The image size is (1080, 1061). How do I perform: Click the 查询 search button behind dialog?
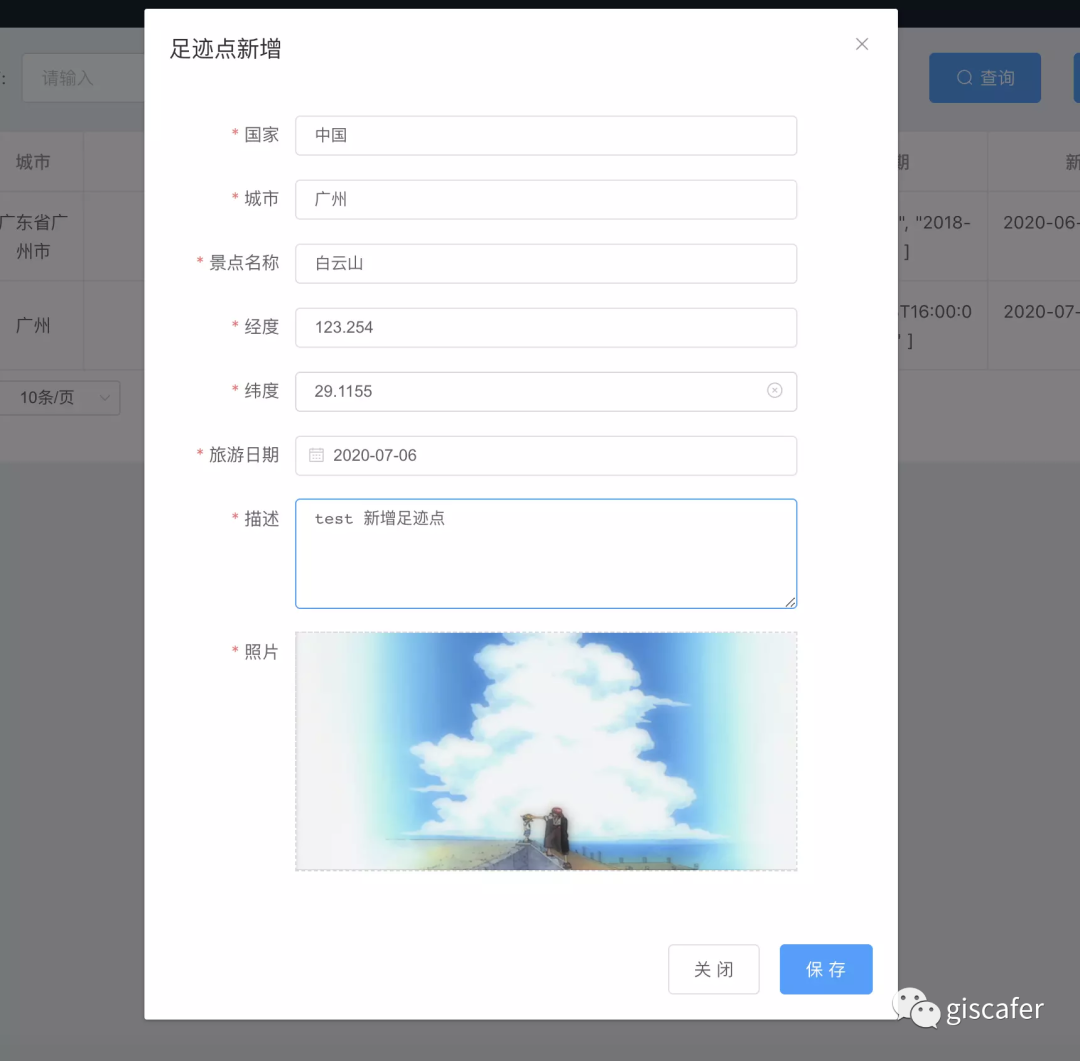click(x=984, y=78)
